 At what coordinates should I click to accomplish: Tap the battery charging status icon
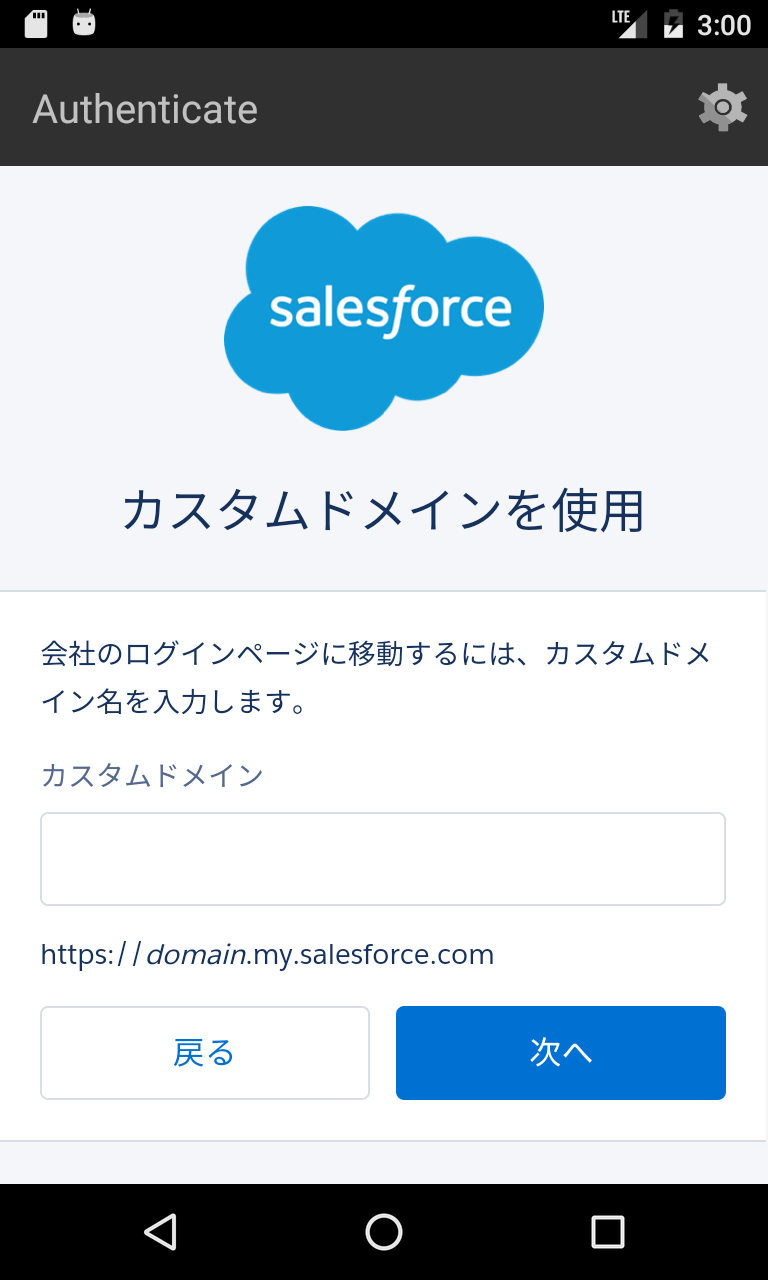(674, 23)
